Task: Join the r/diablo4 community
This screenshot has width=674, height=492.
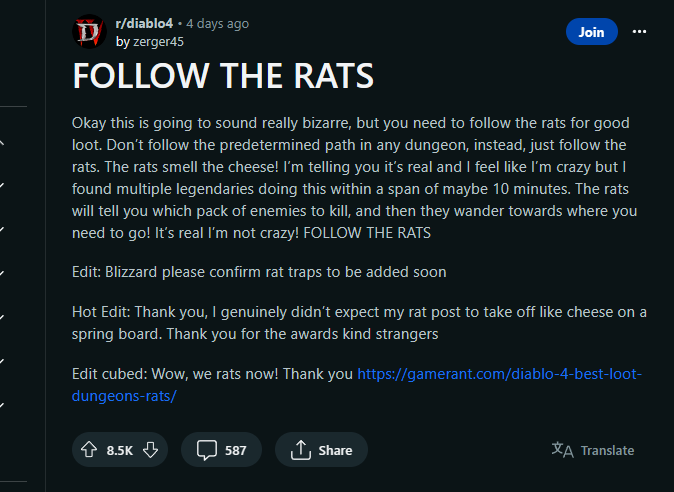Action: pos(591,31)
